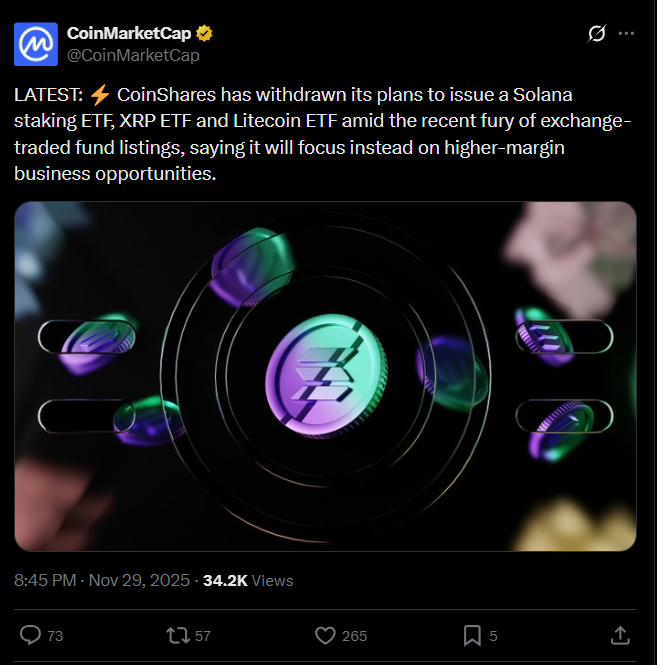Click the repost count 57

click(204, 636)
